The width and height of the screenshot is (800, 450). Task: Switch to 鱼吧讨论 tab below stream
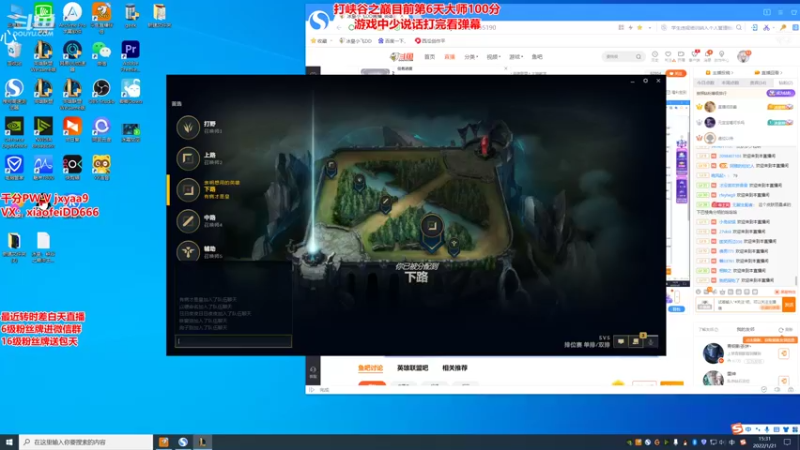click(371, 368)
